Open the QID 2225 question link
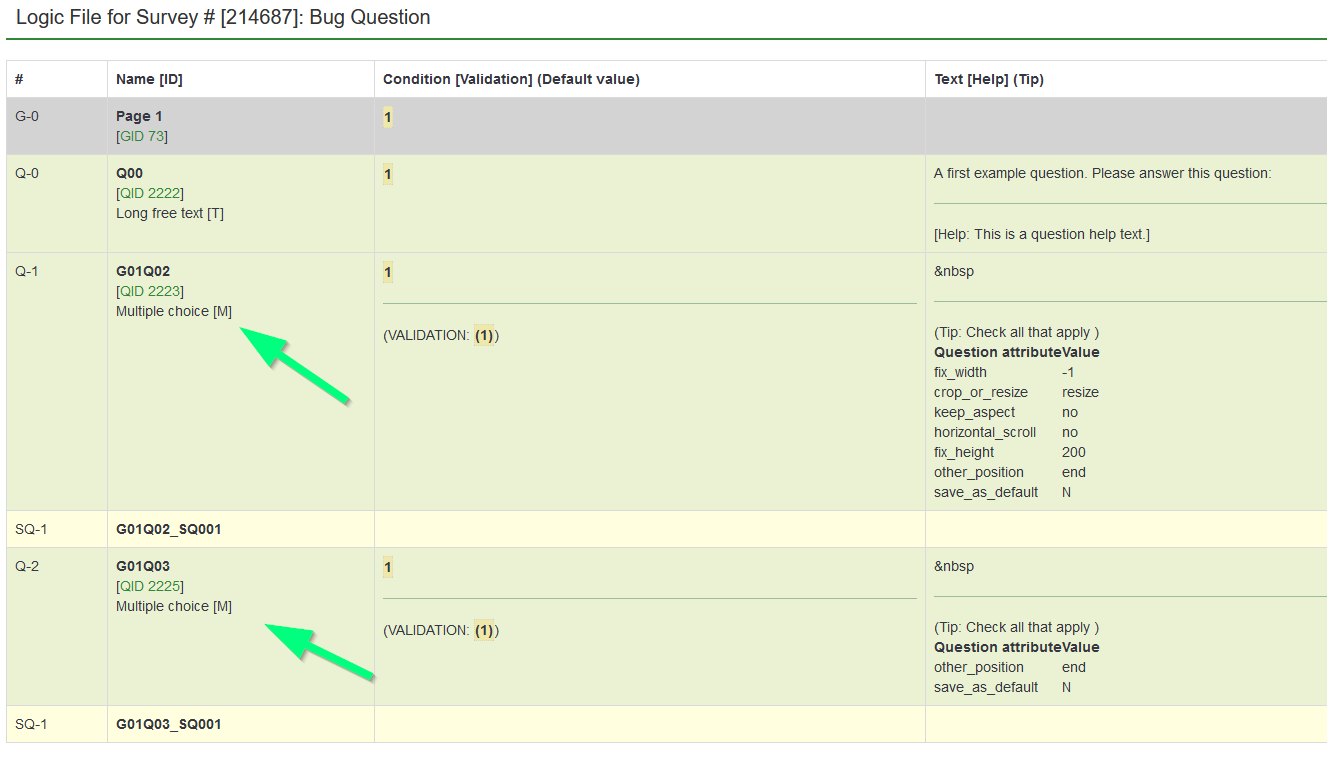Viewport: 1327px width, 758px height. [150, 586]
